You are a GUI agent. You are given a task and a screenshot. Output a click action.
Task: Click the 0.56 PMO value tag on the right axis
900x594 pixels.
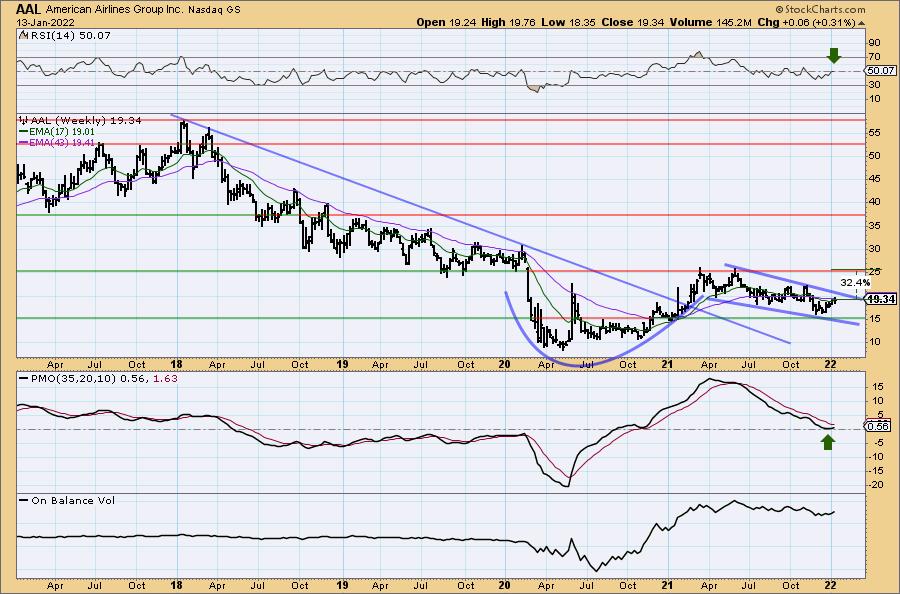click(x=879, y=426)
